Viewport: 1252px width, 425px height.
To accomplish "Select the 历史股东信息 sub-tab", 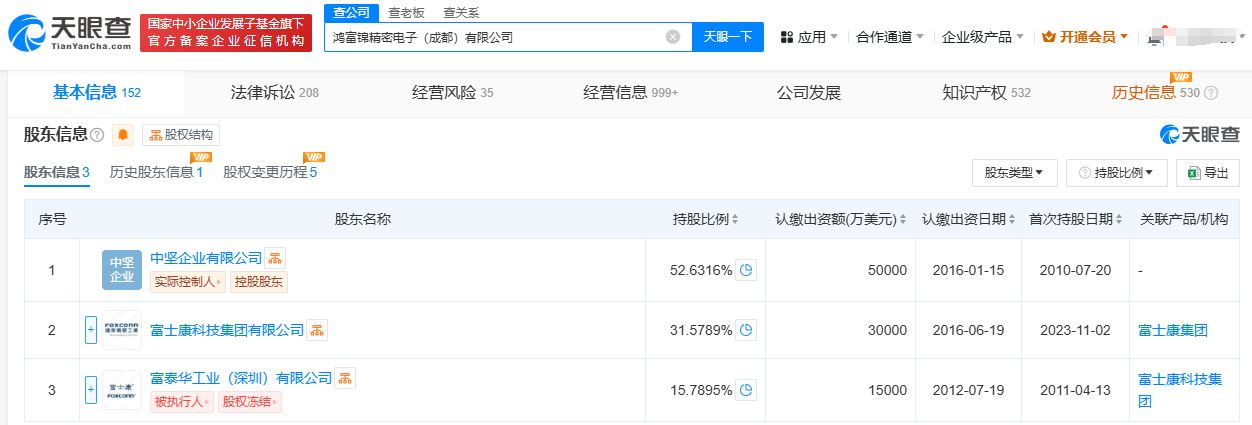I will point(156,172).
